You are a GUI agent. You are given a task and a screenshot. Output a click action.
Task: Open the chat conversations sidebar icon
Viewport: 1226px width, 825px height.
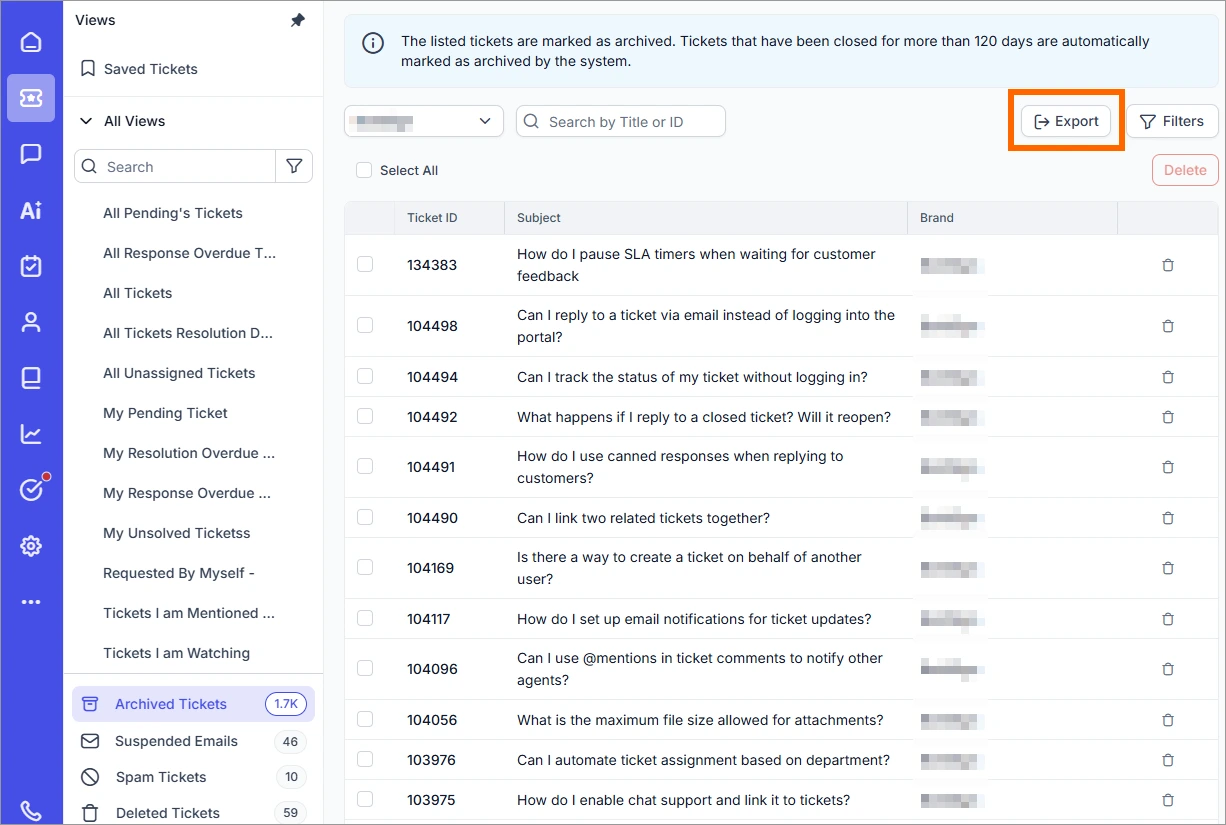pyautogui.click(x=31, y=154)
